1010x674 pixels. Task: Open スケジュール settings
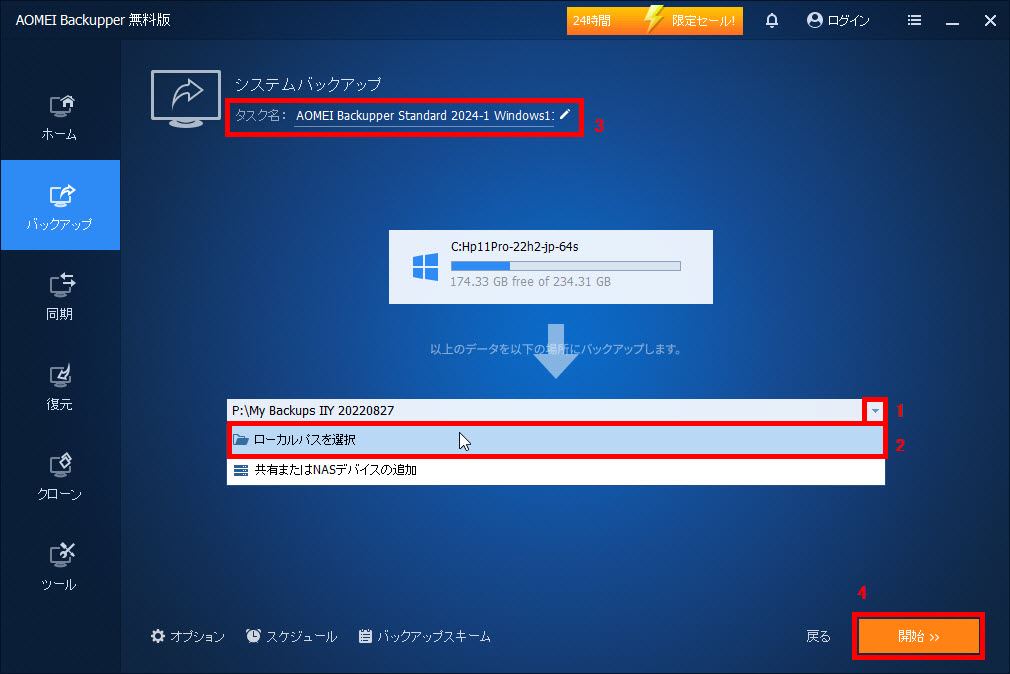click(291, 636)
